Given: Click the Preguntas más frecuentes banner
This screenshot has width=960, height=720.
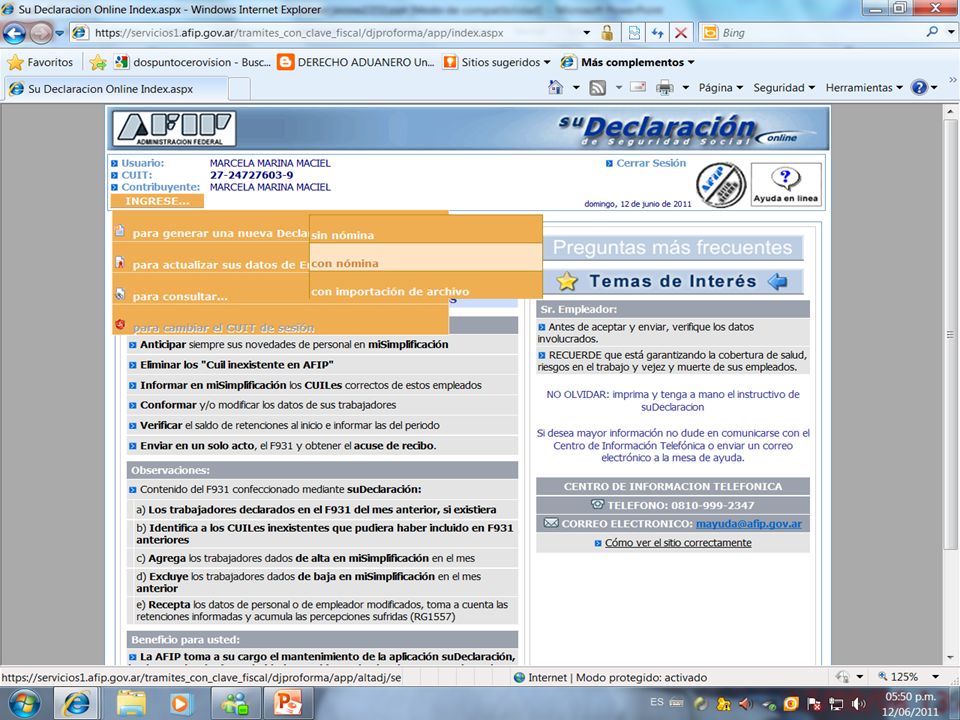Looking at the screenshot, I should [x=672, y=247].
